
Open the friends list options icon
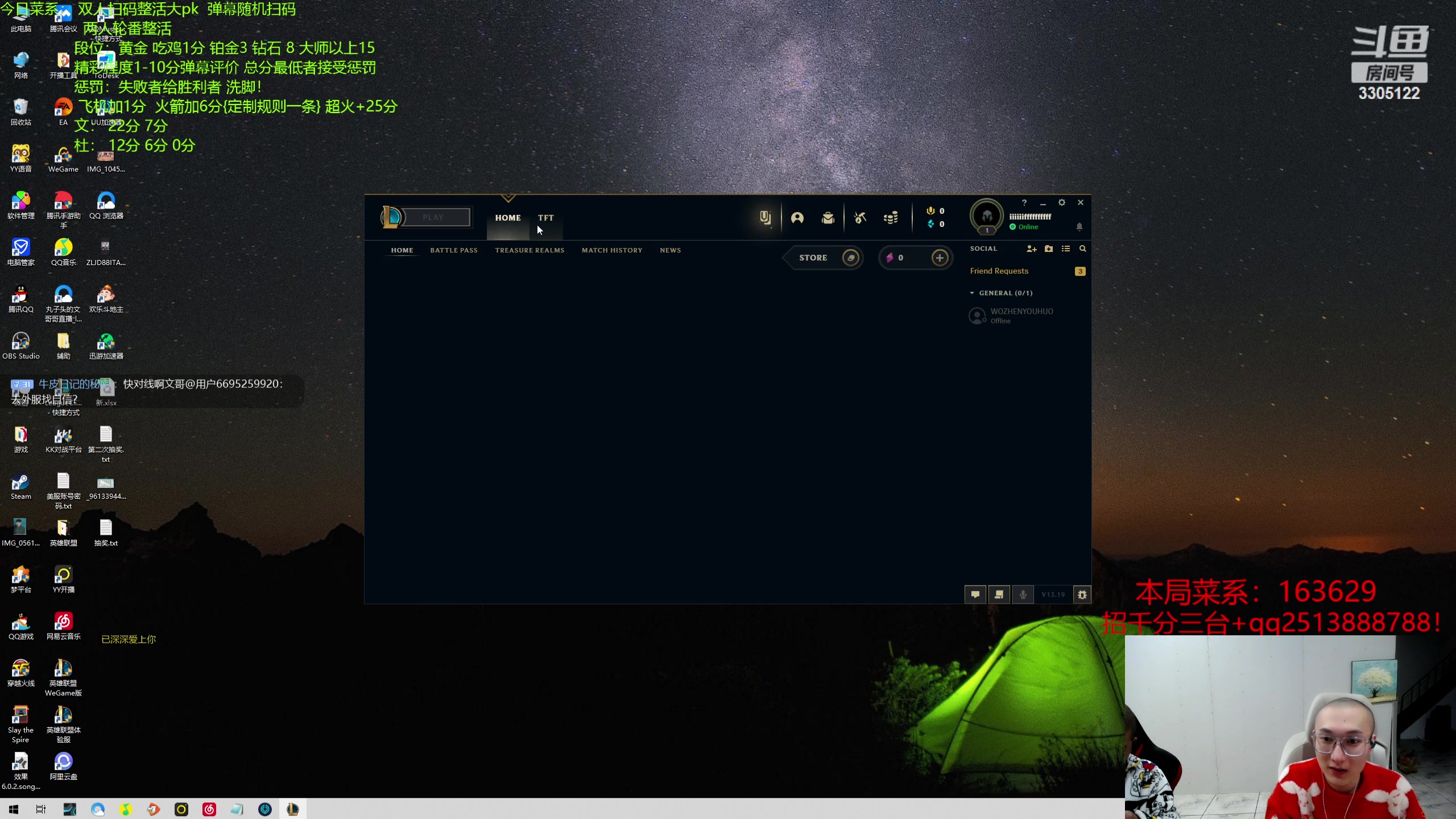pyautogui.click(x=1066, y=249)
